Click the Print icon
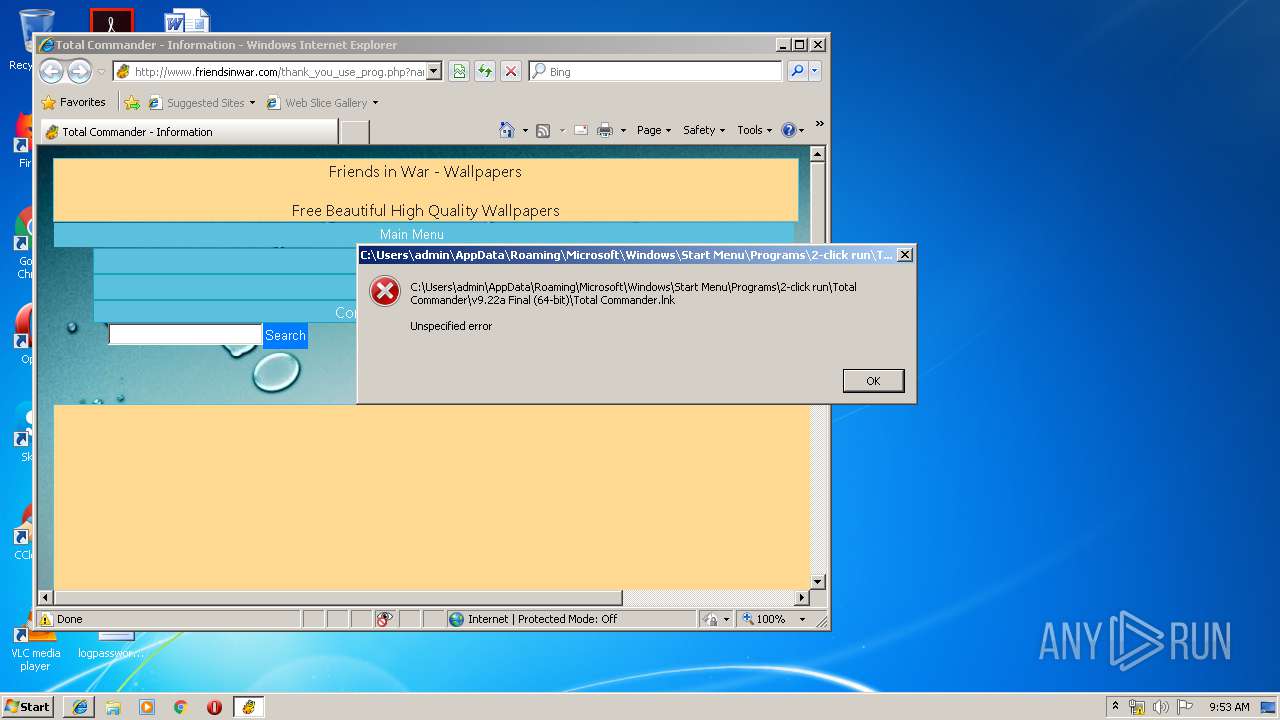1280x720 pixels. coord(605,130)
